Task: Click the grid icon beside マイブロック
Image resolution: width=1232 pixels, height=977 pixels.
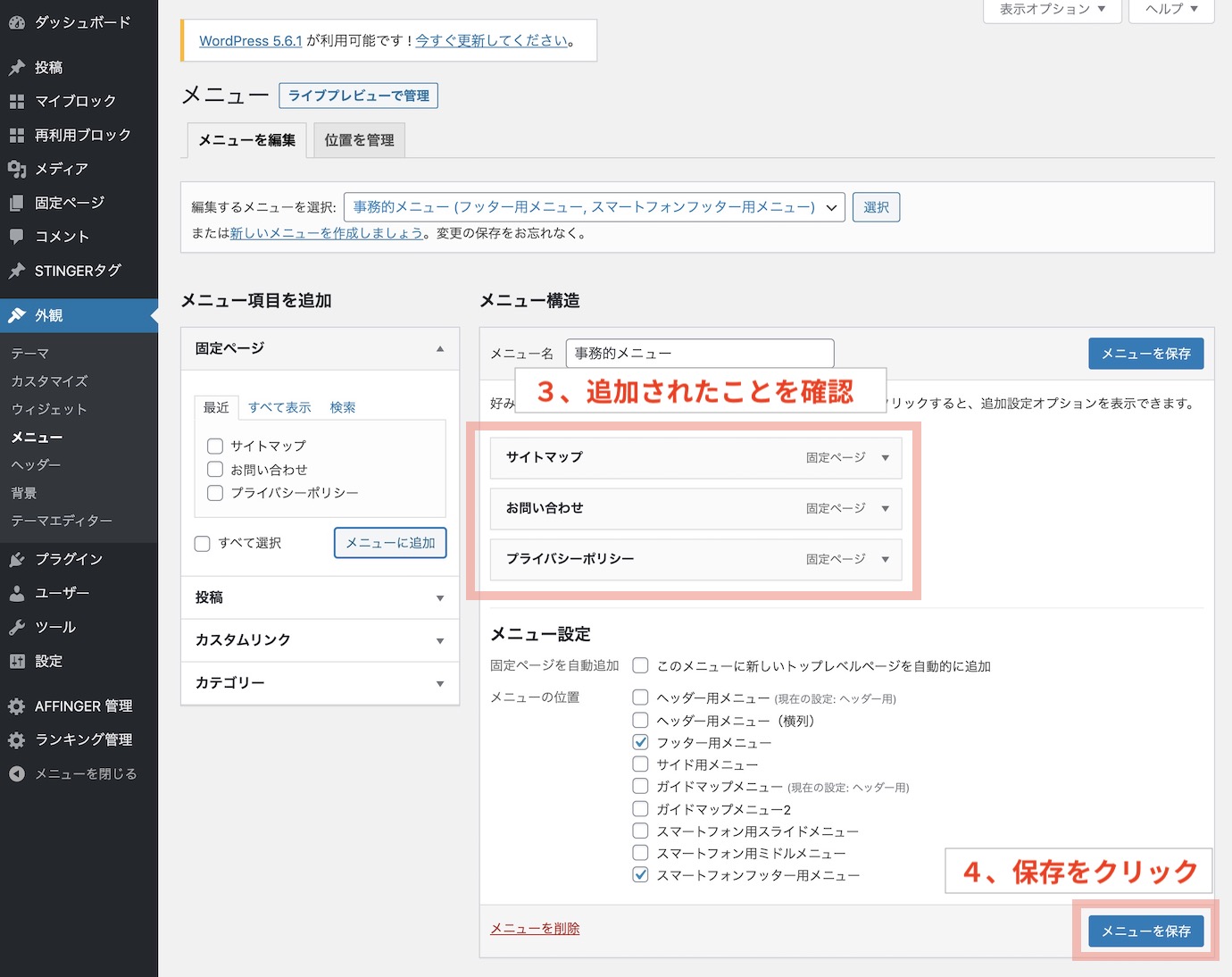Action: [17, 101]
